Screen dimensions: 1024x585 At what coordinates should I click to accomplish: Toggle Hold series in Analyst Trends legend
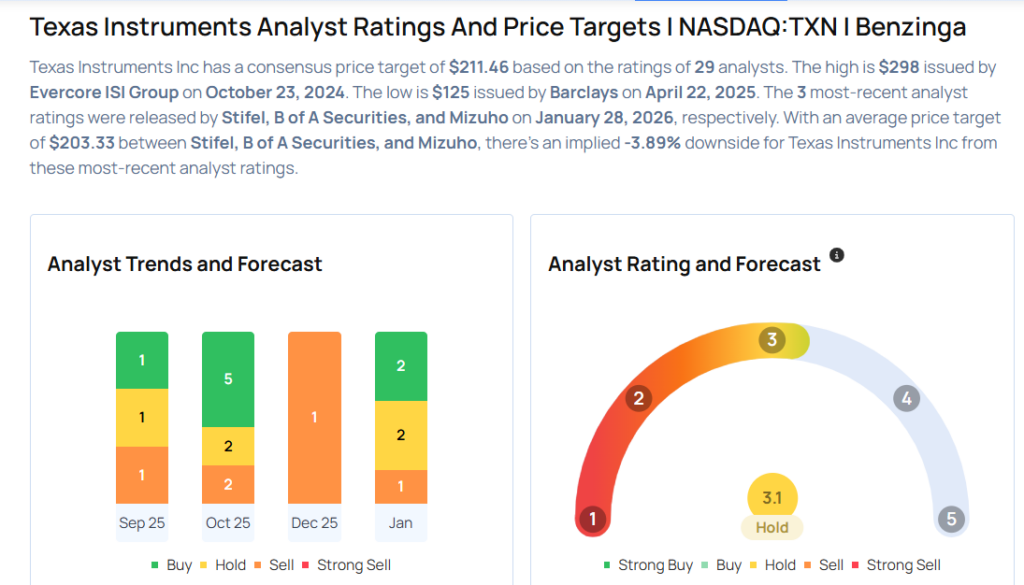(x=221, y=565)
